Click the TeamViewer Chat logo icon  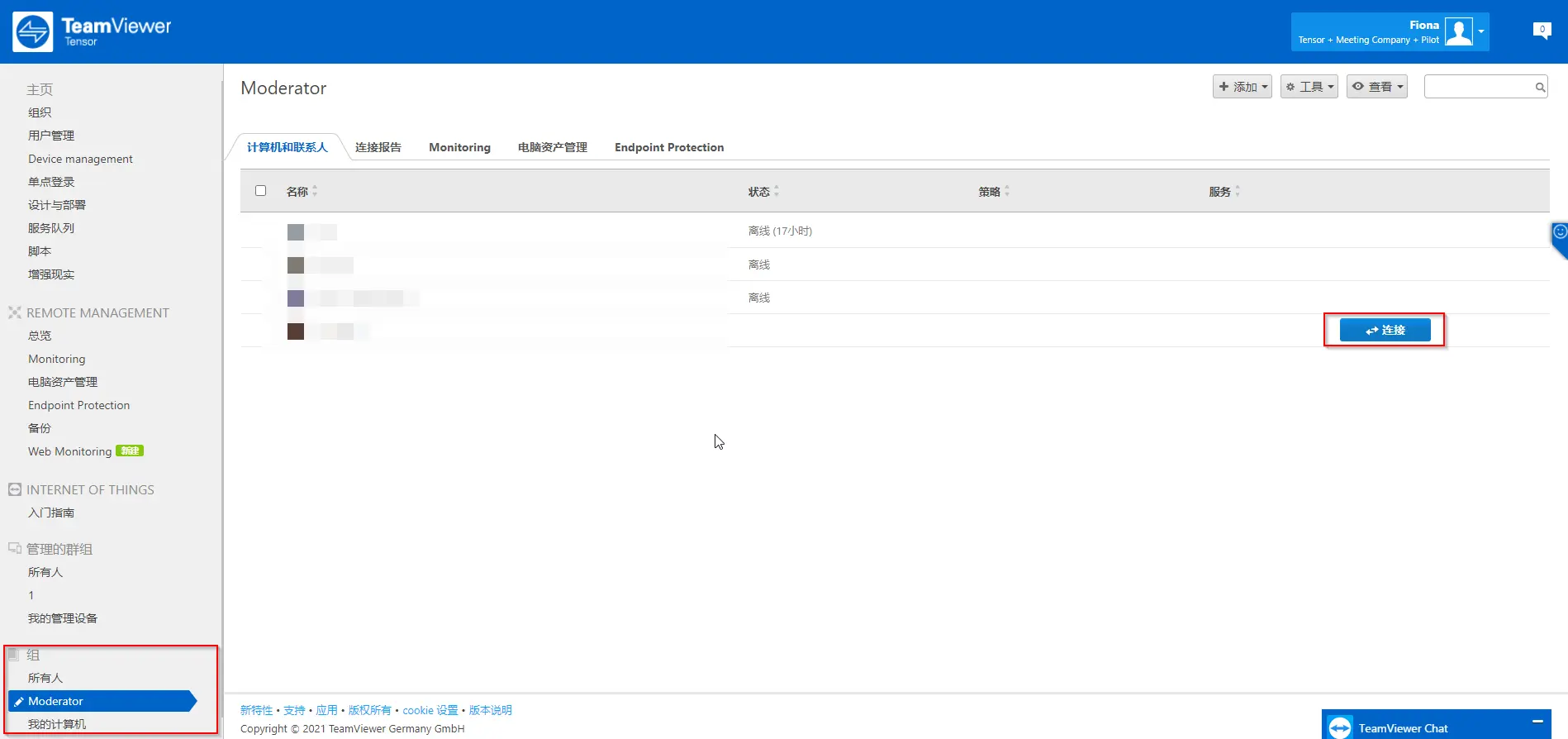[1340, 727]
